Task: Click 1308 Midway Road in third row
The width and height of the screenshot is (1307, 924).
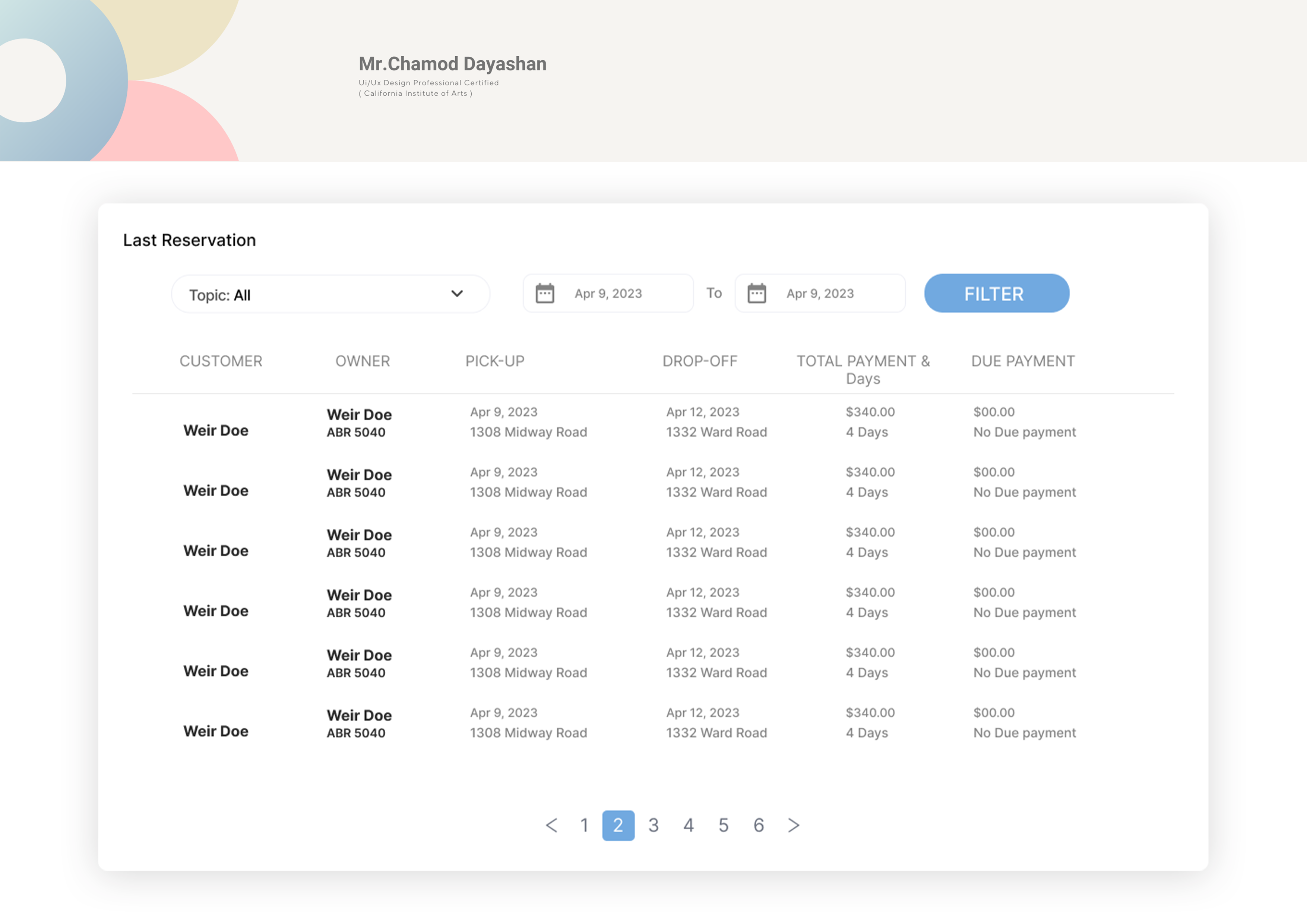Action: pos(528,552)
